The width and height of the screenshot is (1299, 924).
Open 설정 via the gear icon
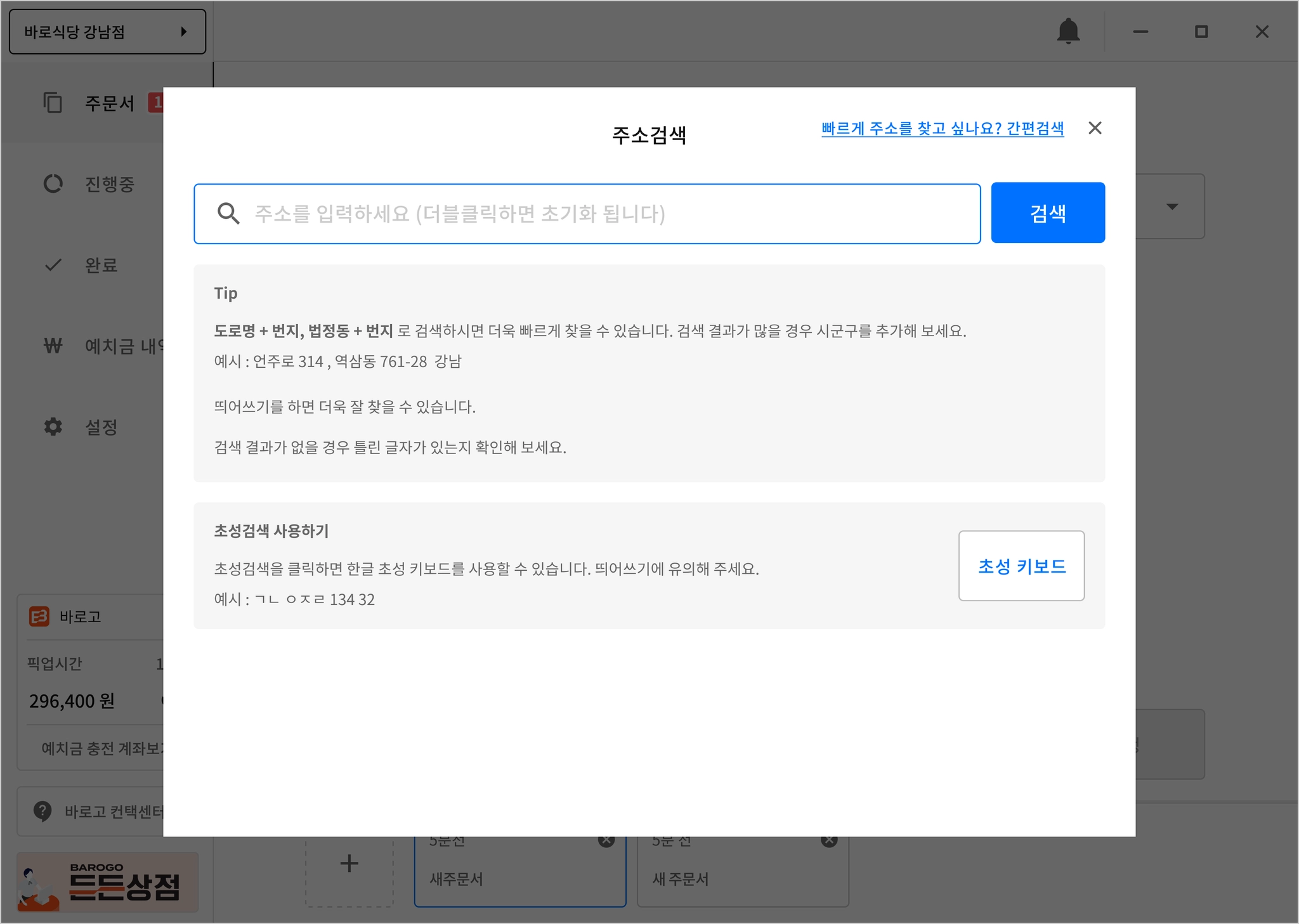coord(53,427)
